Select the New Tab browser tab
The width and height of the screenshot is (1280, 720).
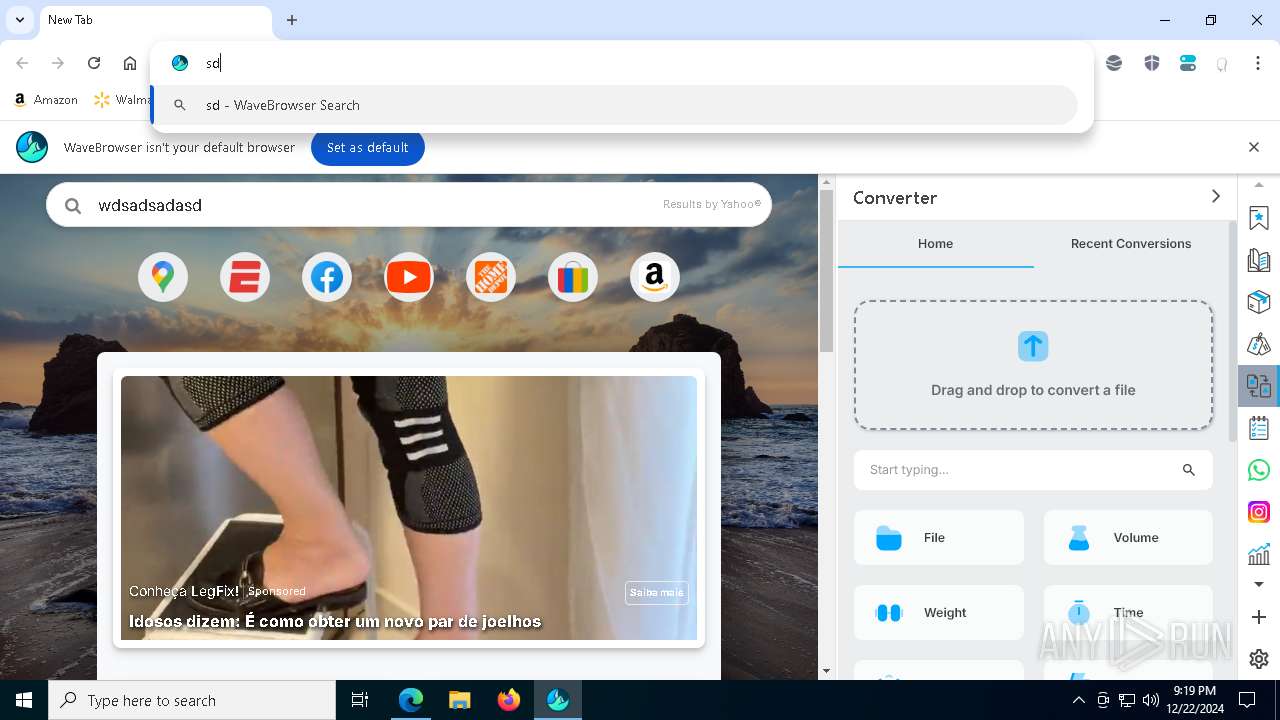coord(155,20)
